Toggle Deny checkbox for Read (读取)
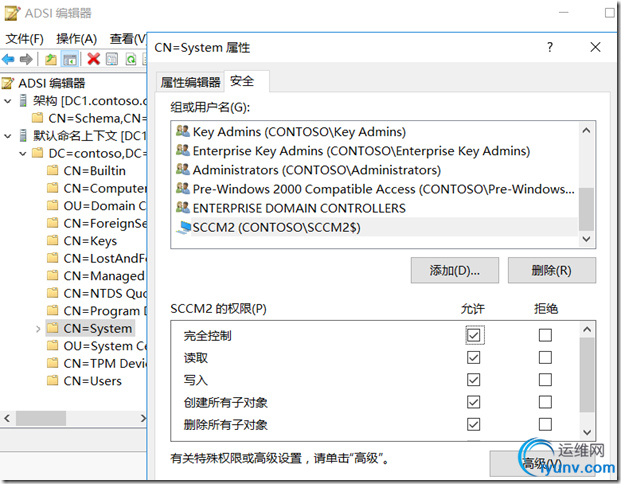 click(x=545, y=357)
